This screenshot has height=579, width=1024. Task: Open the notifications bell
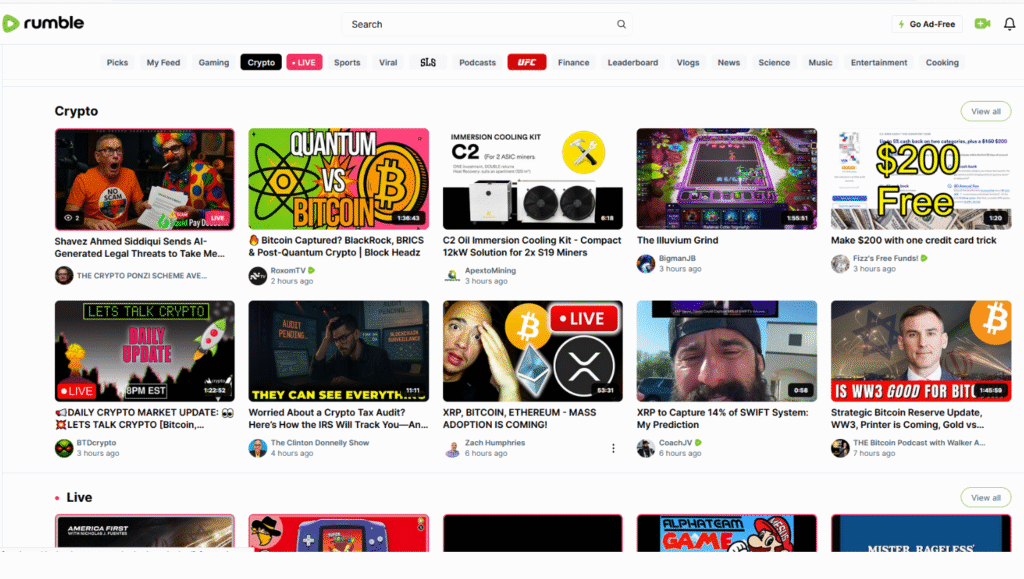(x=1009, y=24)
